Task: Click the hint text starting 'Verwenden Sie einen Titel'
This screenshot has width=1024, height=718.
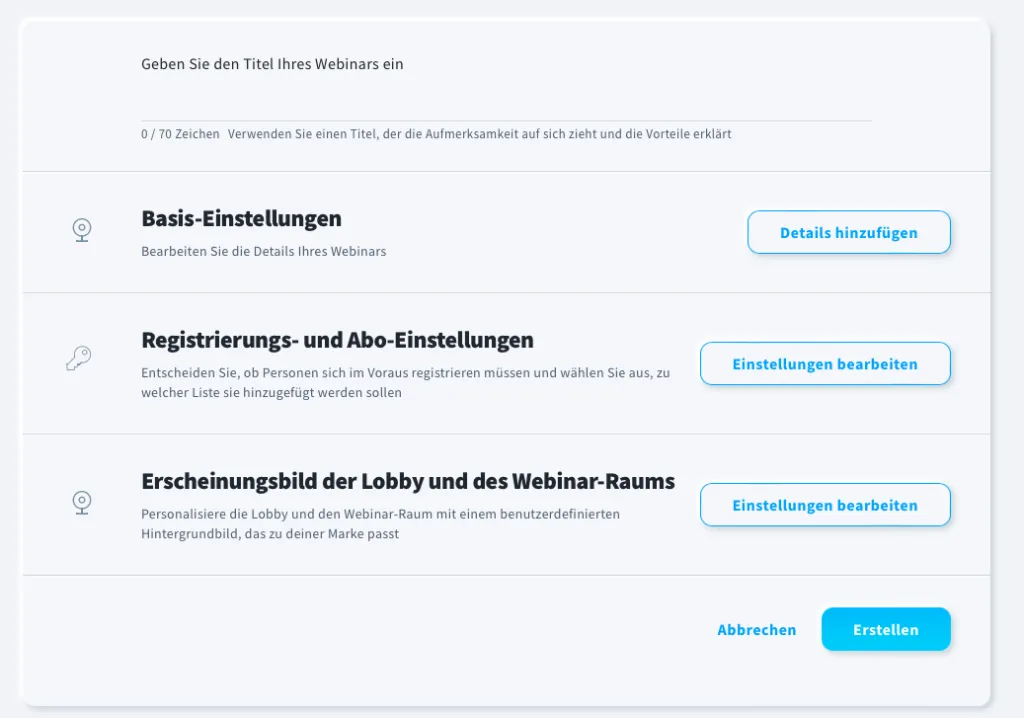Action: pos(479,134)
